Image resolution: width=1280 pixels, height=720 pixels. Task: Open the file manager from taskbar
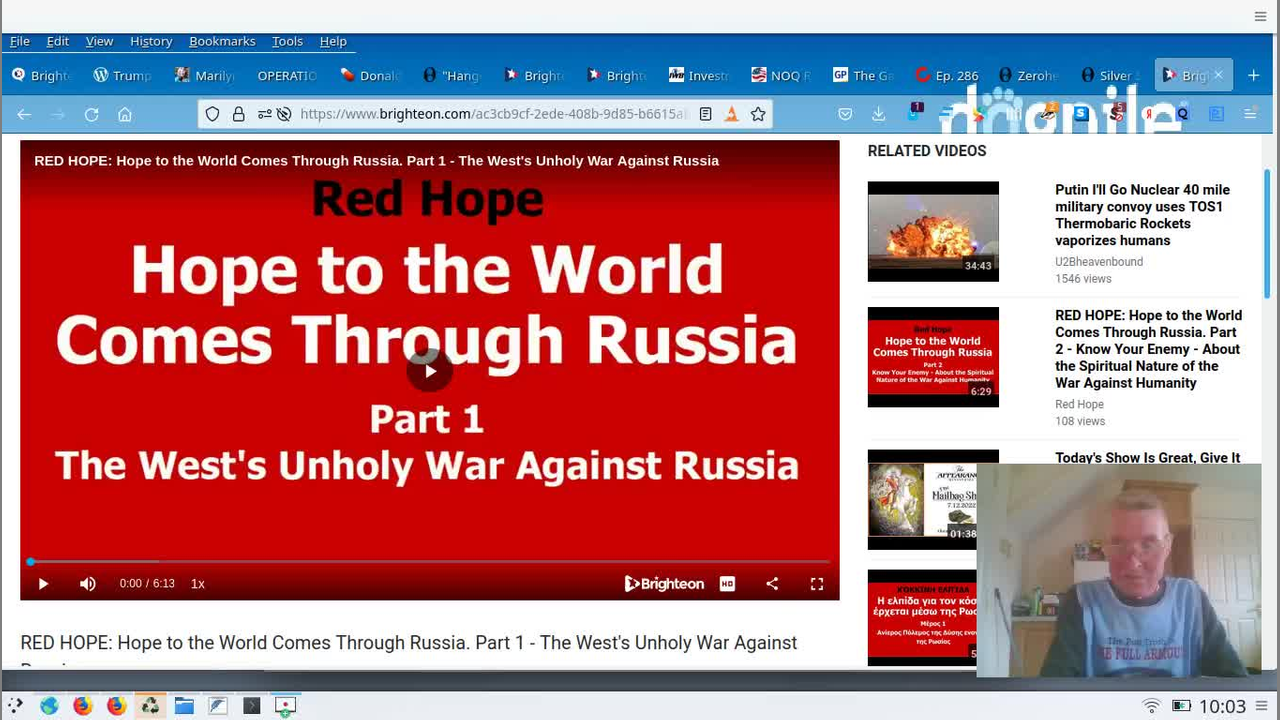(184, 706)
